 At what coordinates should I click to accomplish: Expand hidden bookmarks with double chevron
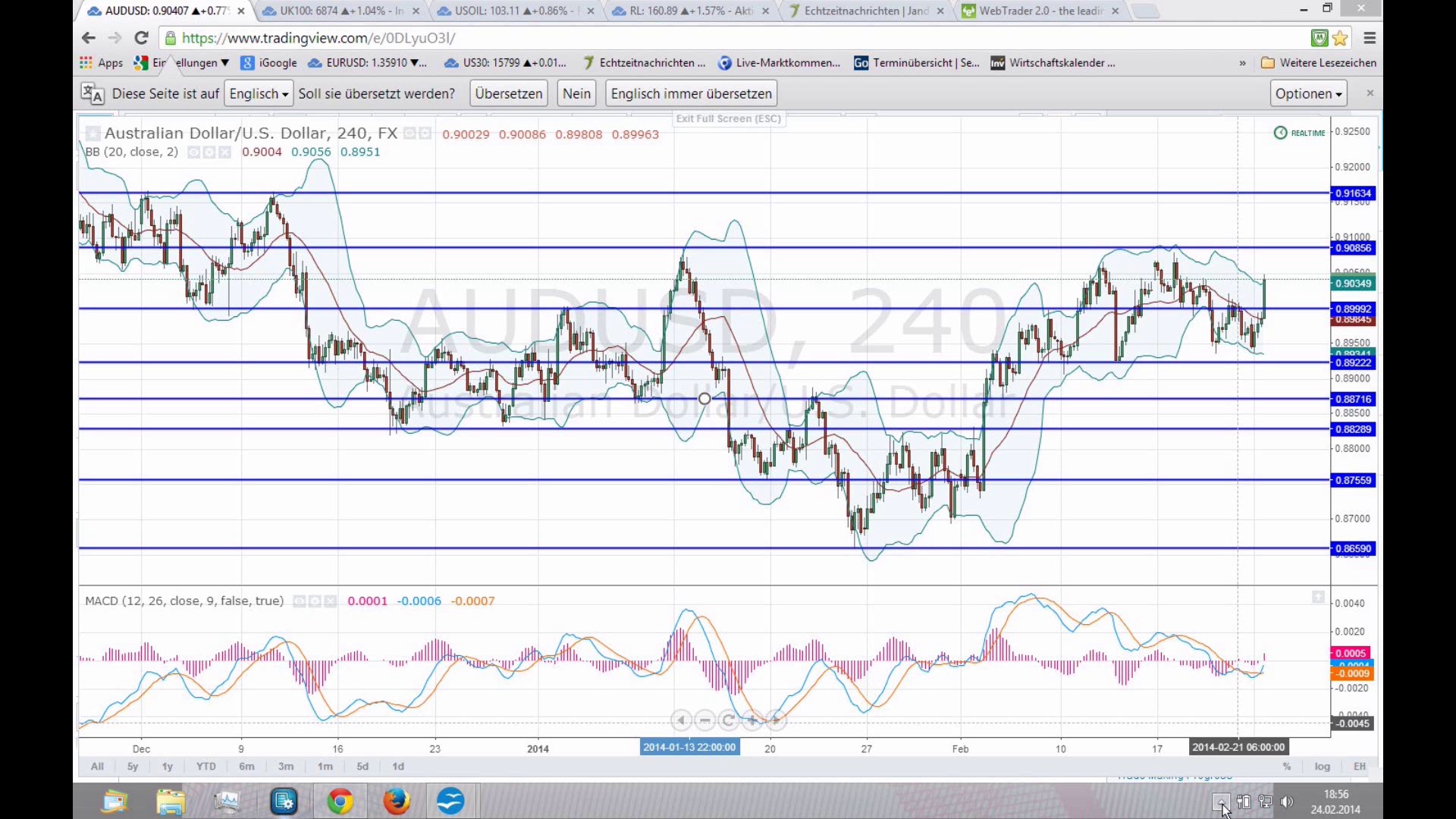pyautogui.click(x=1242, y=63)
